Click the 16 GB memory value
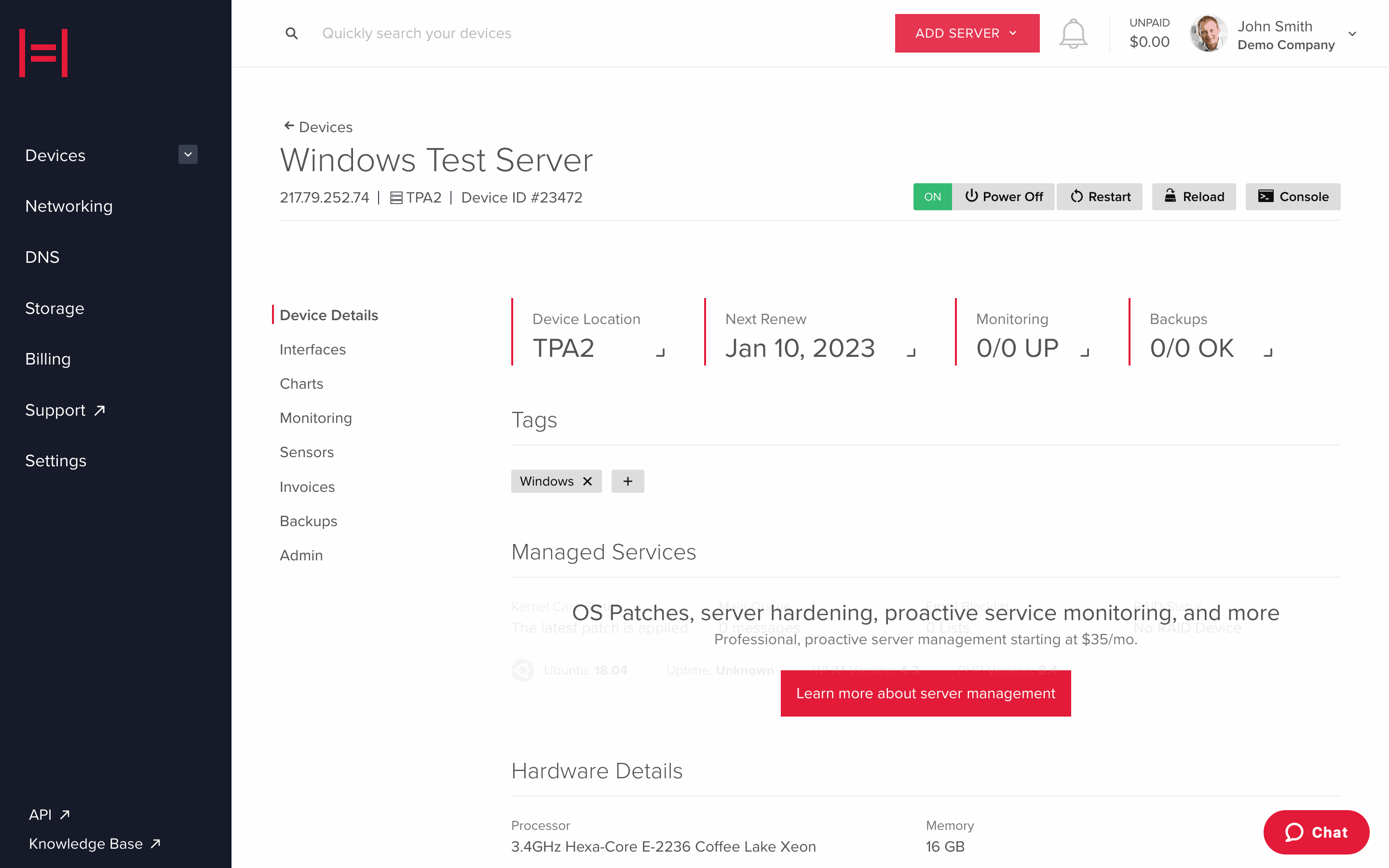1389x868 pixels. click(x=945, y=846)
